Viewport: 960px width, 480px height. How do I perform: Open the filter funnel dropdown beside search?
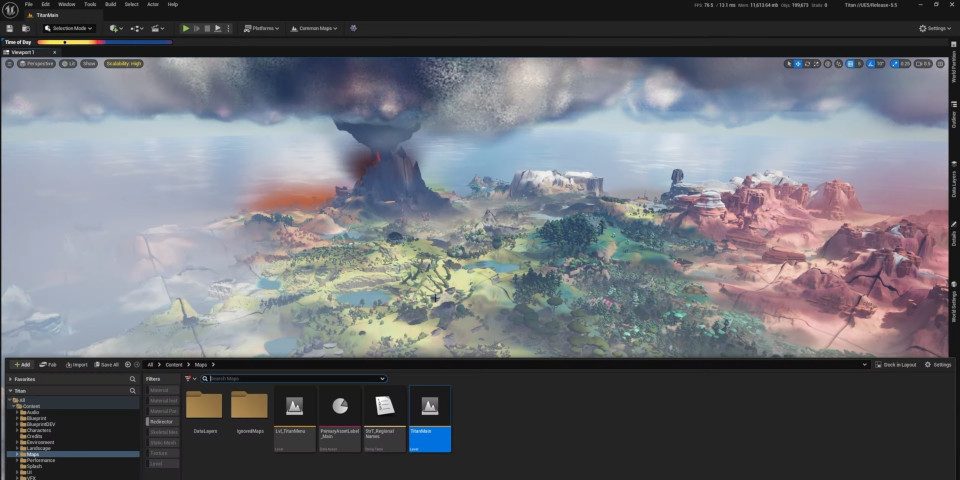190,379
